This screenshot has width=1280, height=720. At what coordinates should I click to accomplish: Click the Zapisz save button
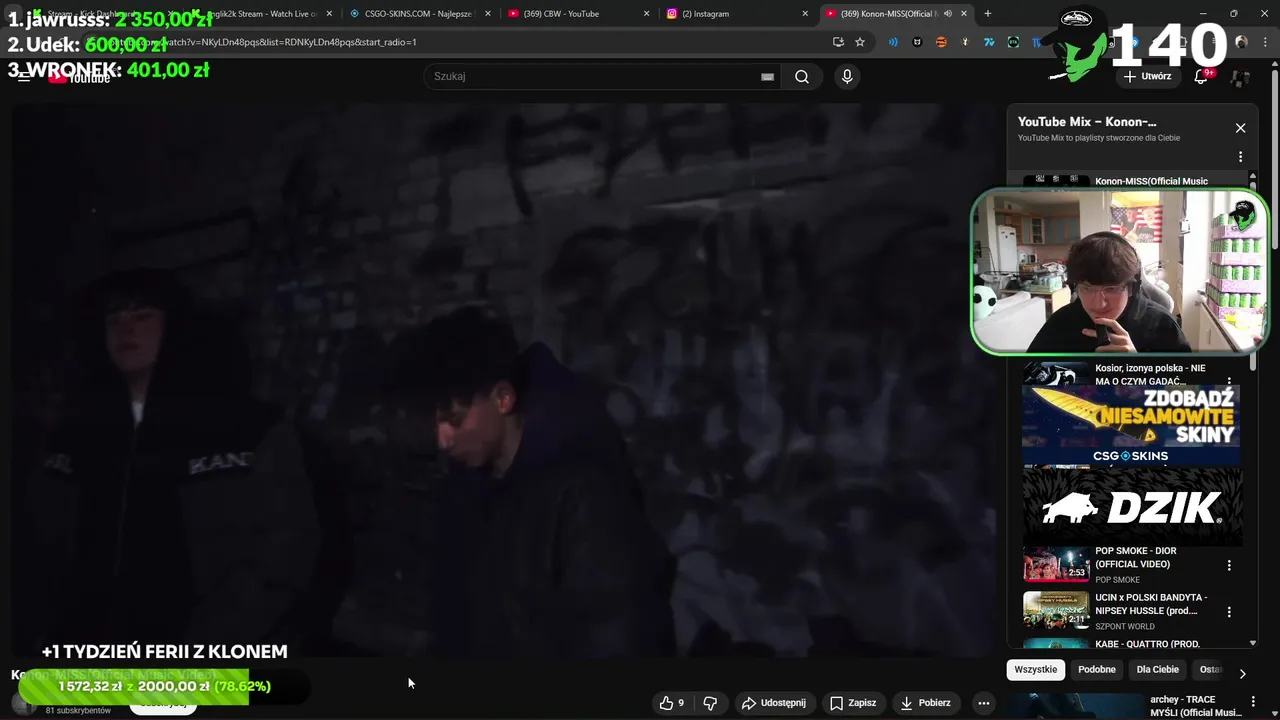[853, 703]
